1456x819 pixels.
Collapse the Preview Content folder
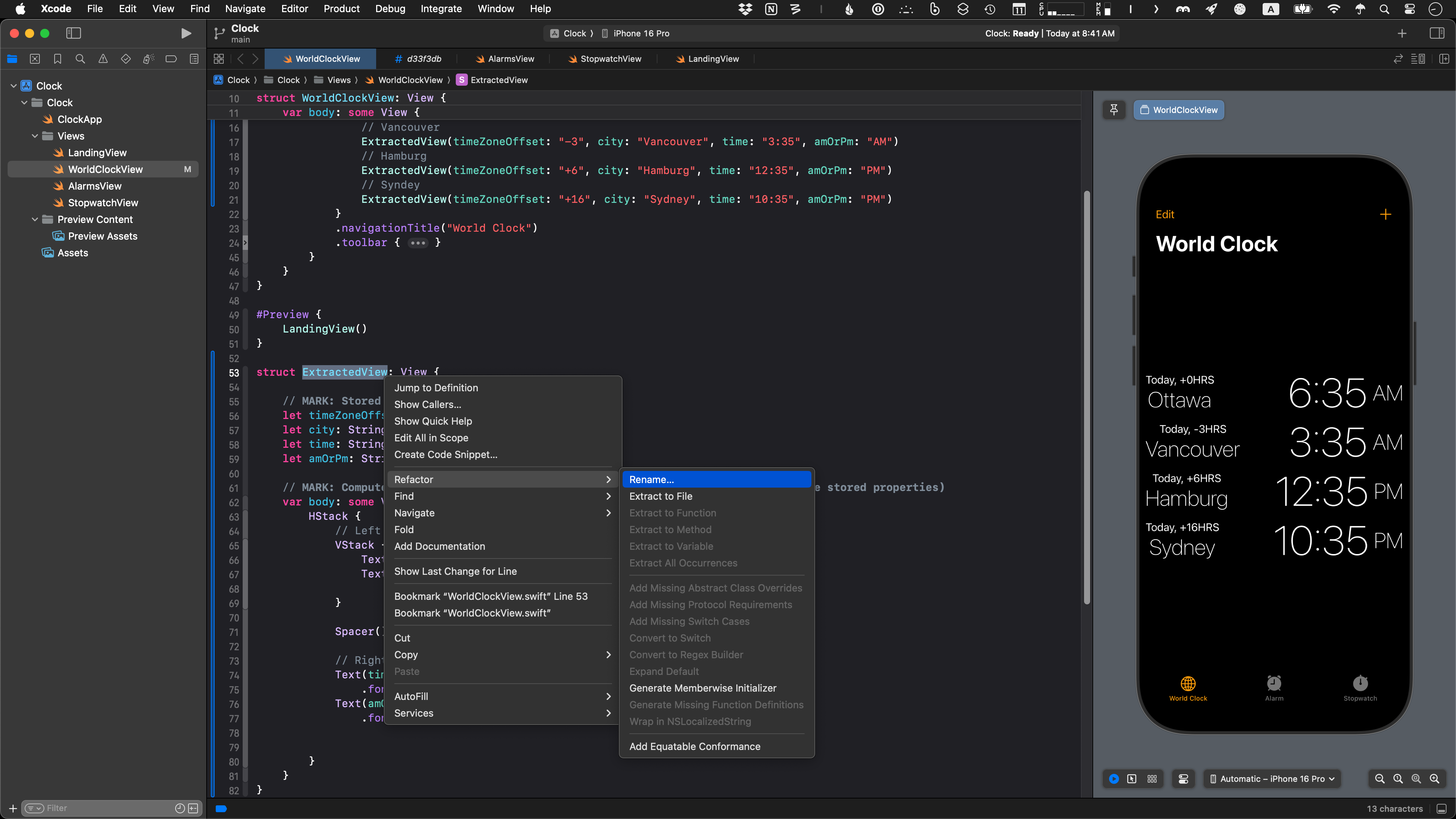pyautogui.click(x=35, y=219)
